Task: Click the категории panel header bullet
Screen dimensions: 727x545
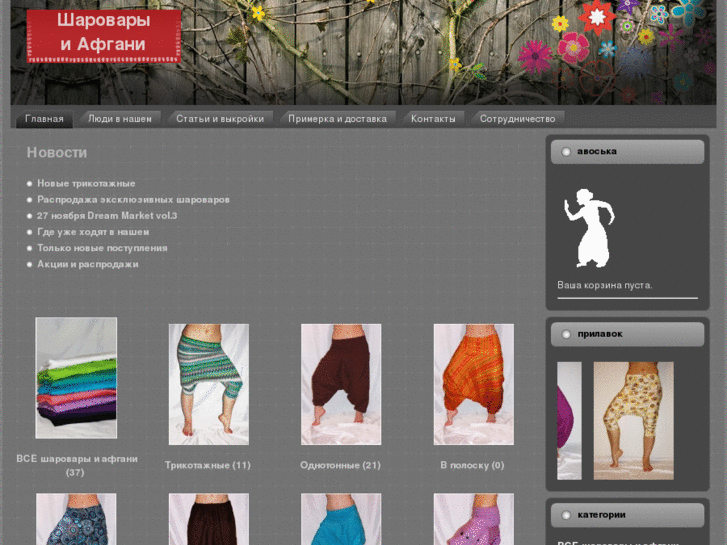Action: (566, 515)
